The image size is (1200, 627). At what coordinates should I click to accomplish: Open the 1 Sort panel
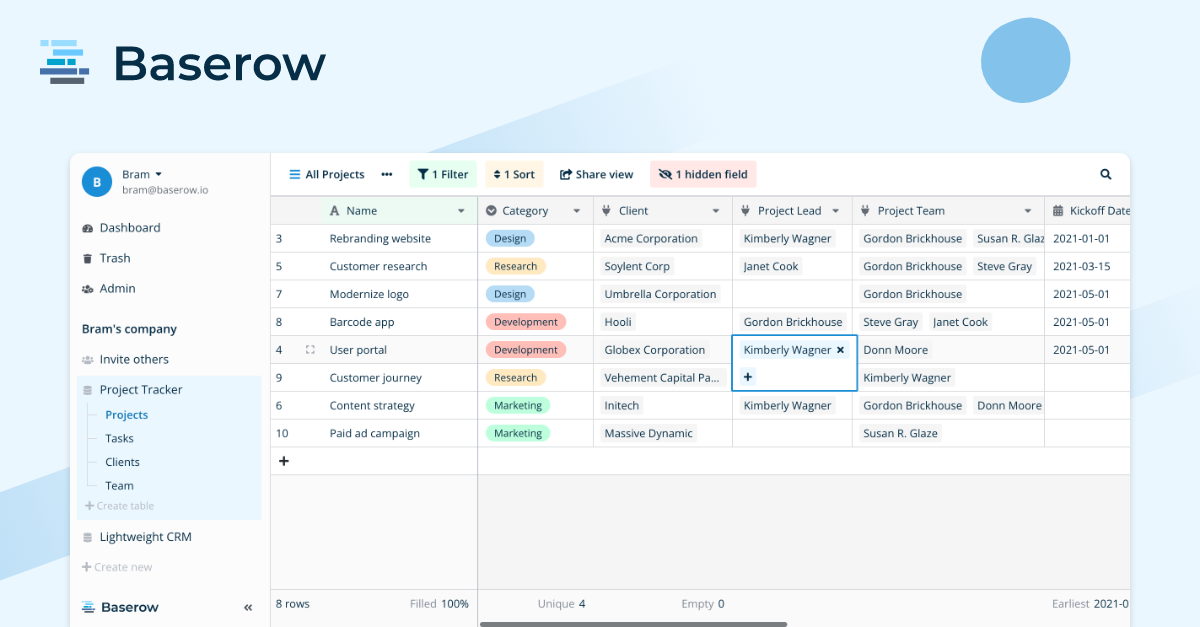(x=513, y=173)
